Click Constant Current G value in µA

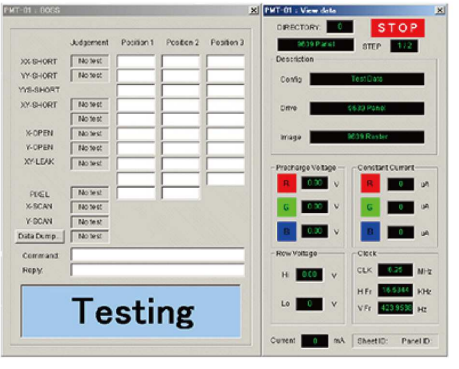(401, 207)
